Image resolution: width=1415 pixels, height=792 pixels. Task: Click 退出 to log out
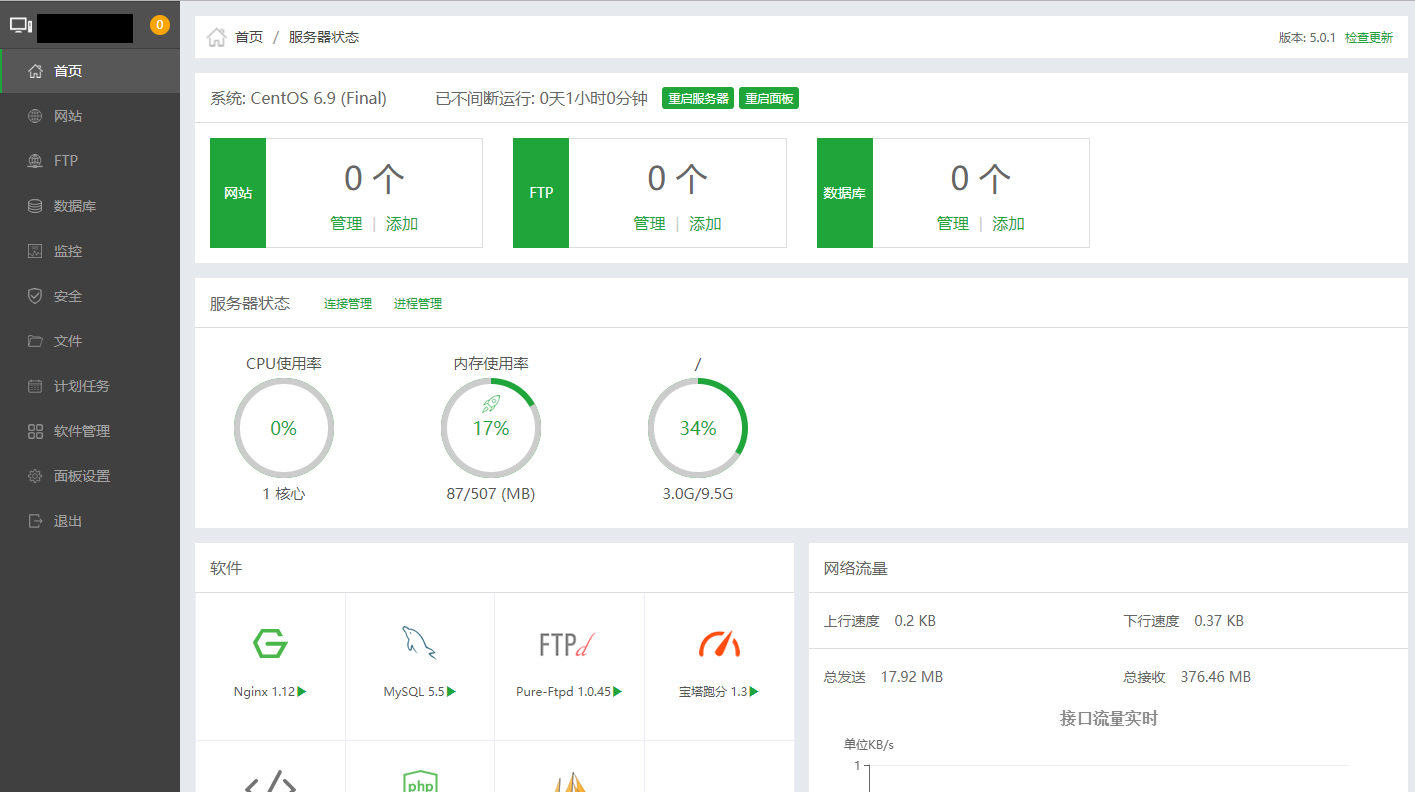point(68,521)
